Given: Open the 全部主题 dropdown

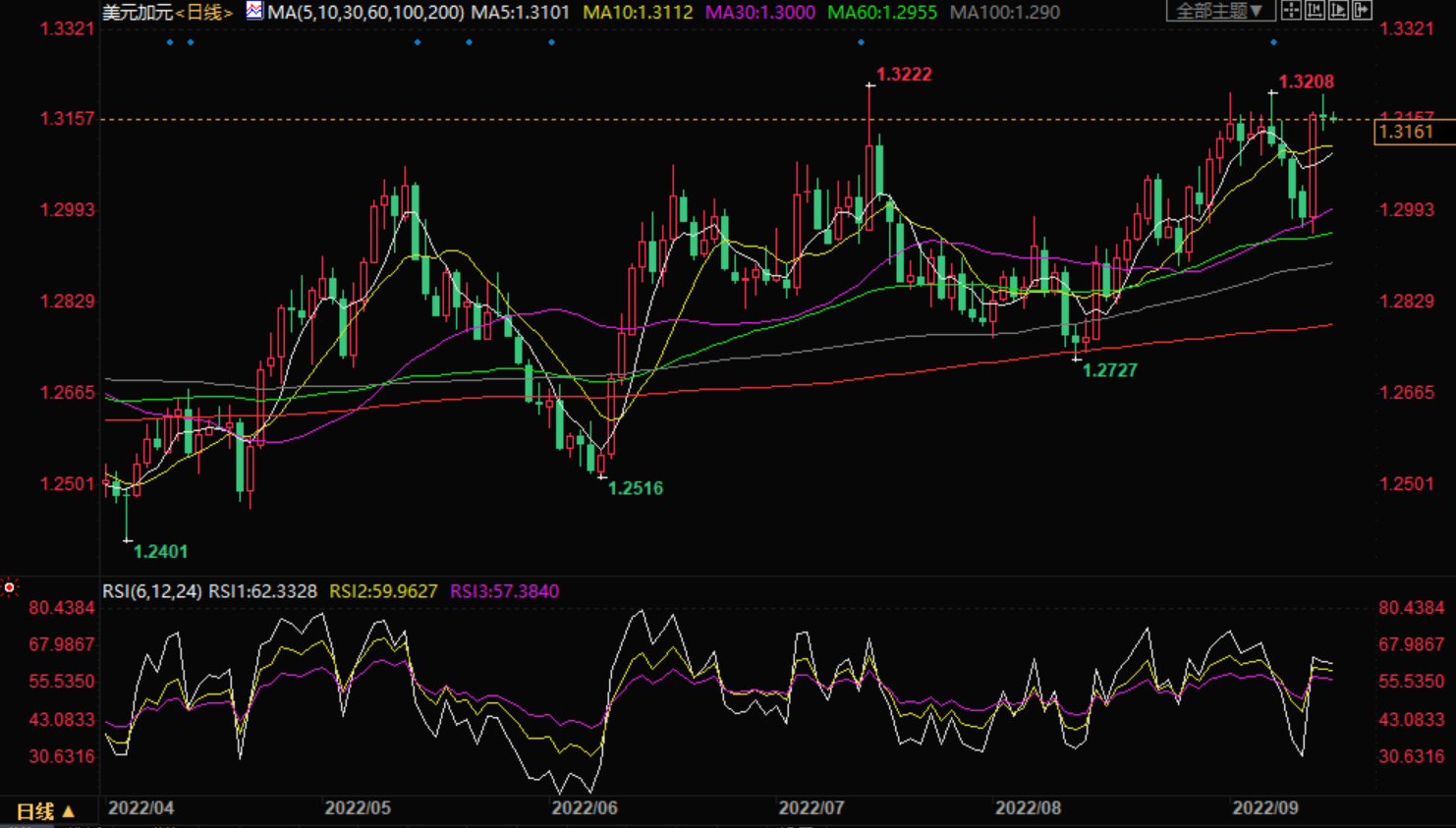Looking at the screenshot, I should tap(1219, 11).
